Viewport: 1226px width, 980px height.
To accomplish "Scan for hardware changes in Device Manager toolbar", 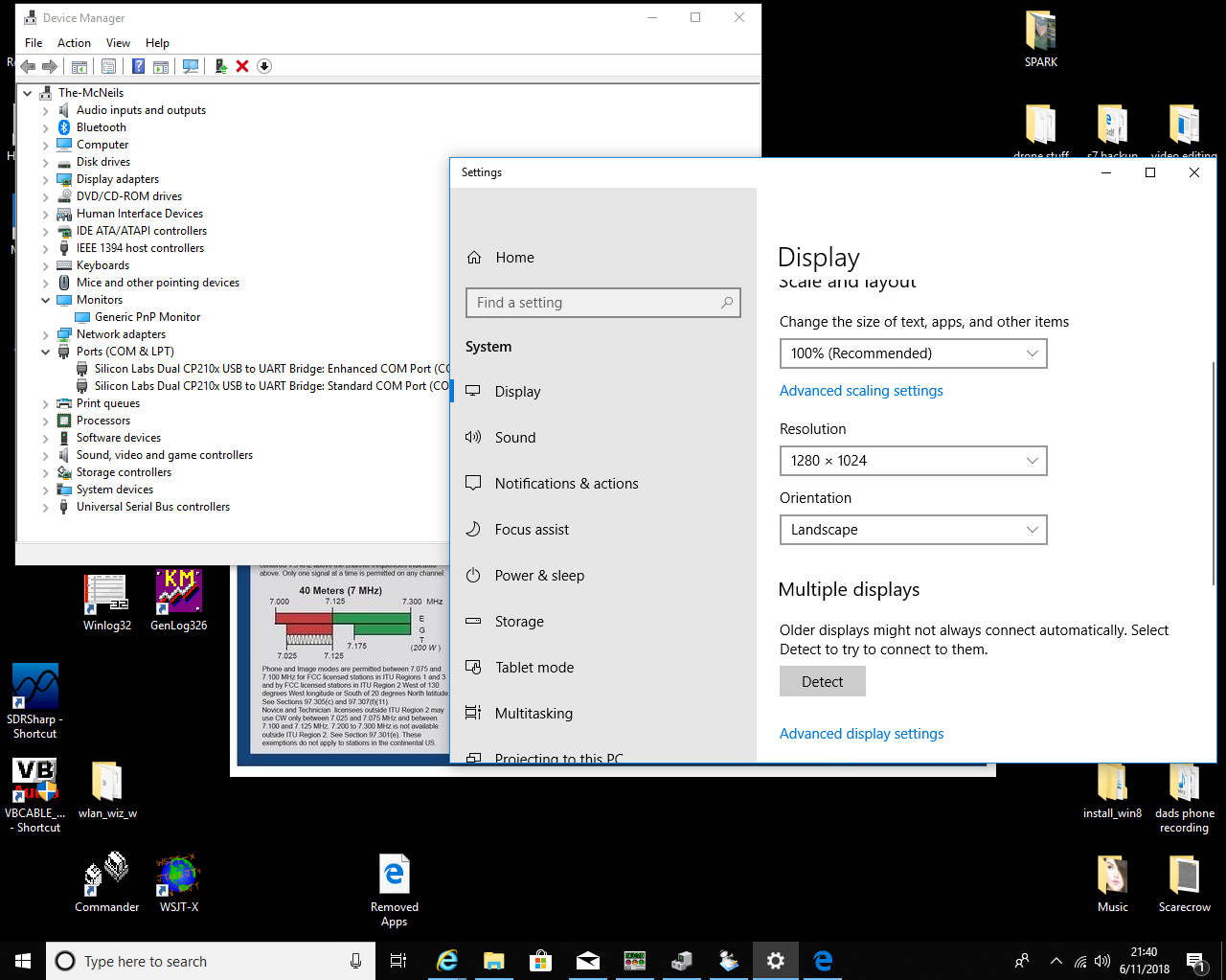I will coord(191,66).
